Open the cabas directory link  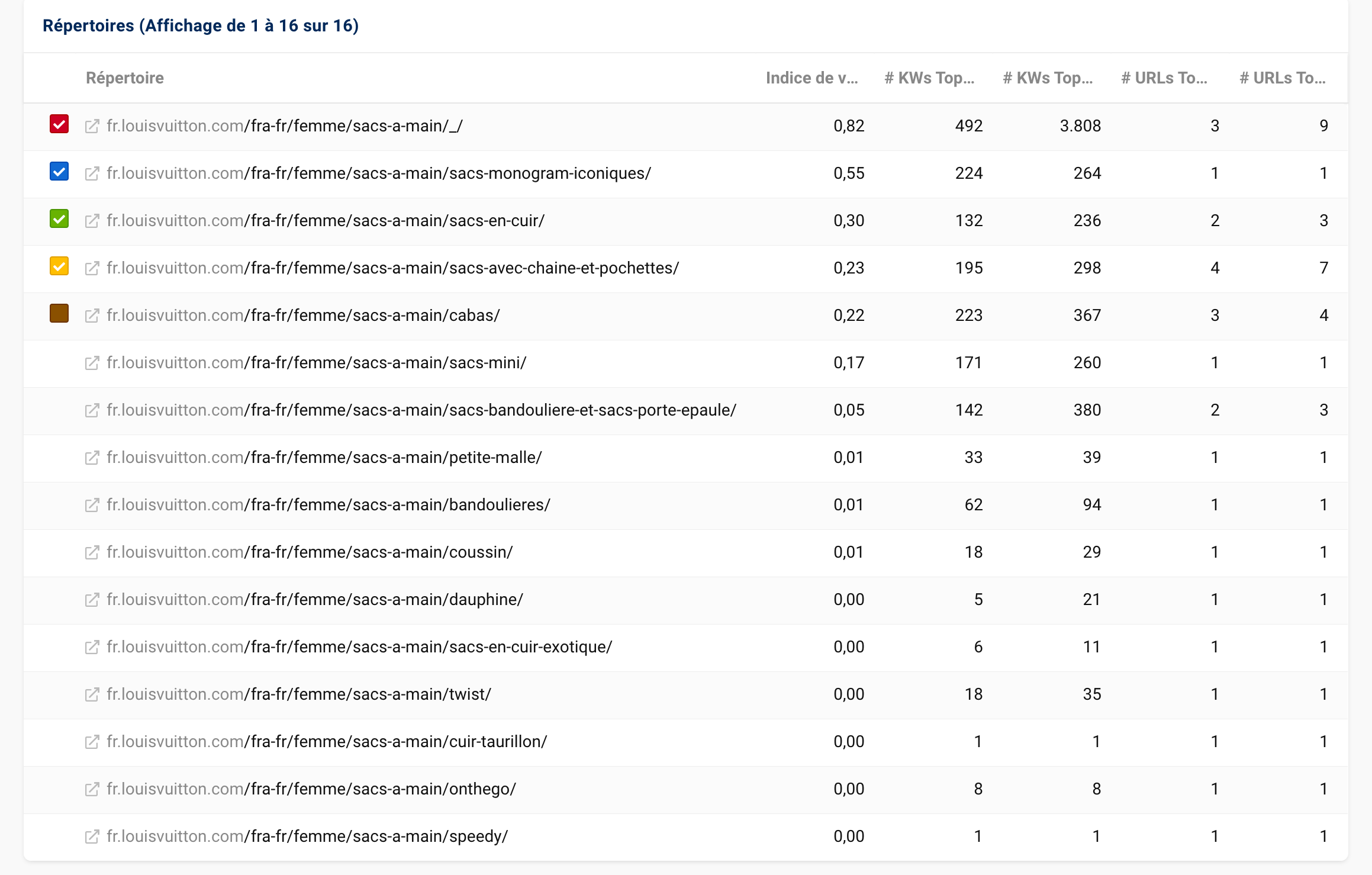303,316
